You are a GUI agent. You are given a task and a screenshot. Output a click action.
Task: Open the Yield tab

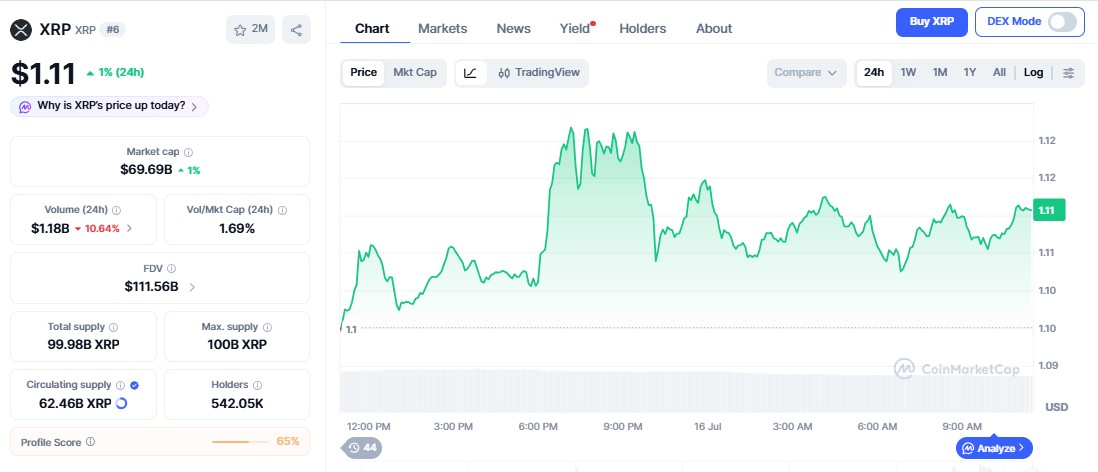tap(575, 29)
